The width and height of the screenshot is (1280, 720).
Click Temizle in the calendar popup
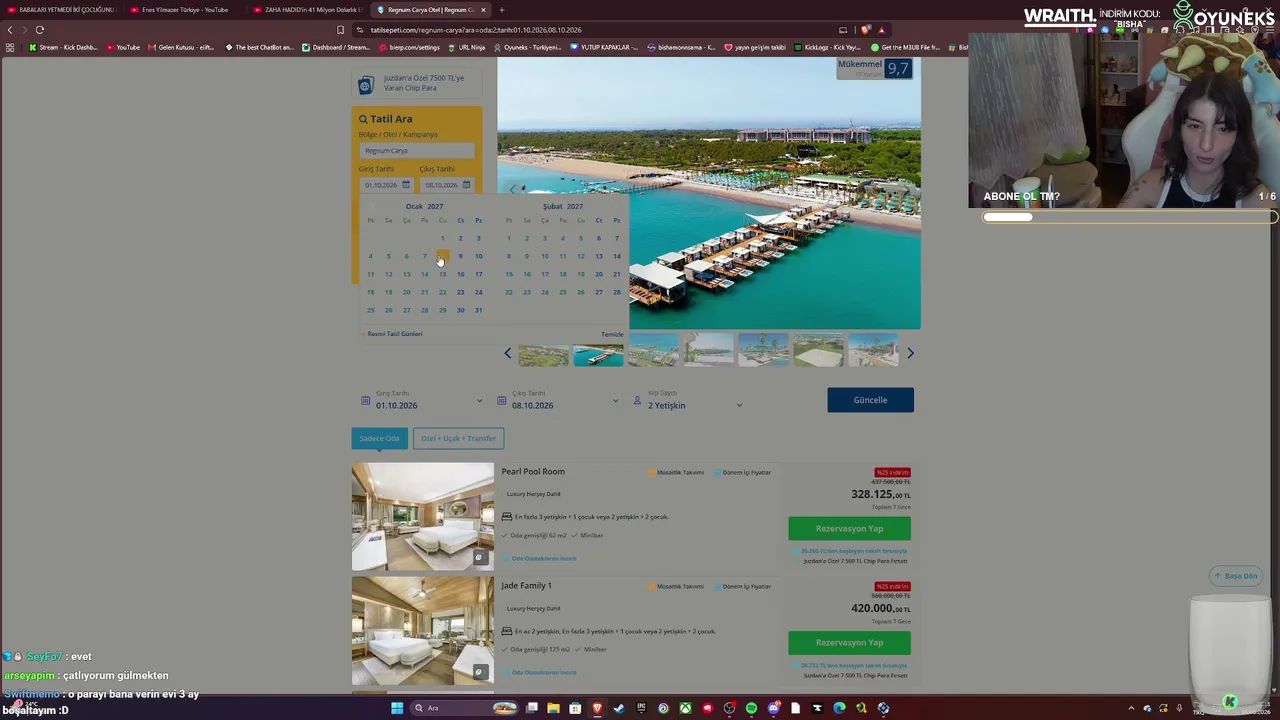[612, 334]
